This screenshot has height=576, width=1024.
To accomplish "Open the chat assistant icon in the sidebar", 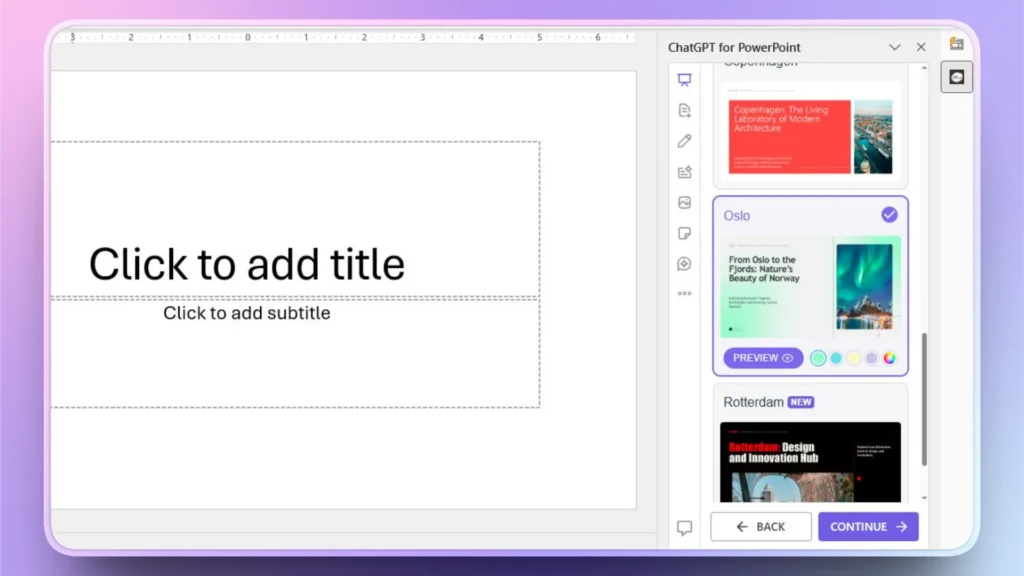I will coord(684,263).
